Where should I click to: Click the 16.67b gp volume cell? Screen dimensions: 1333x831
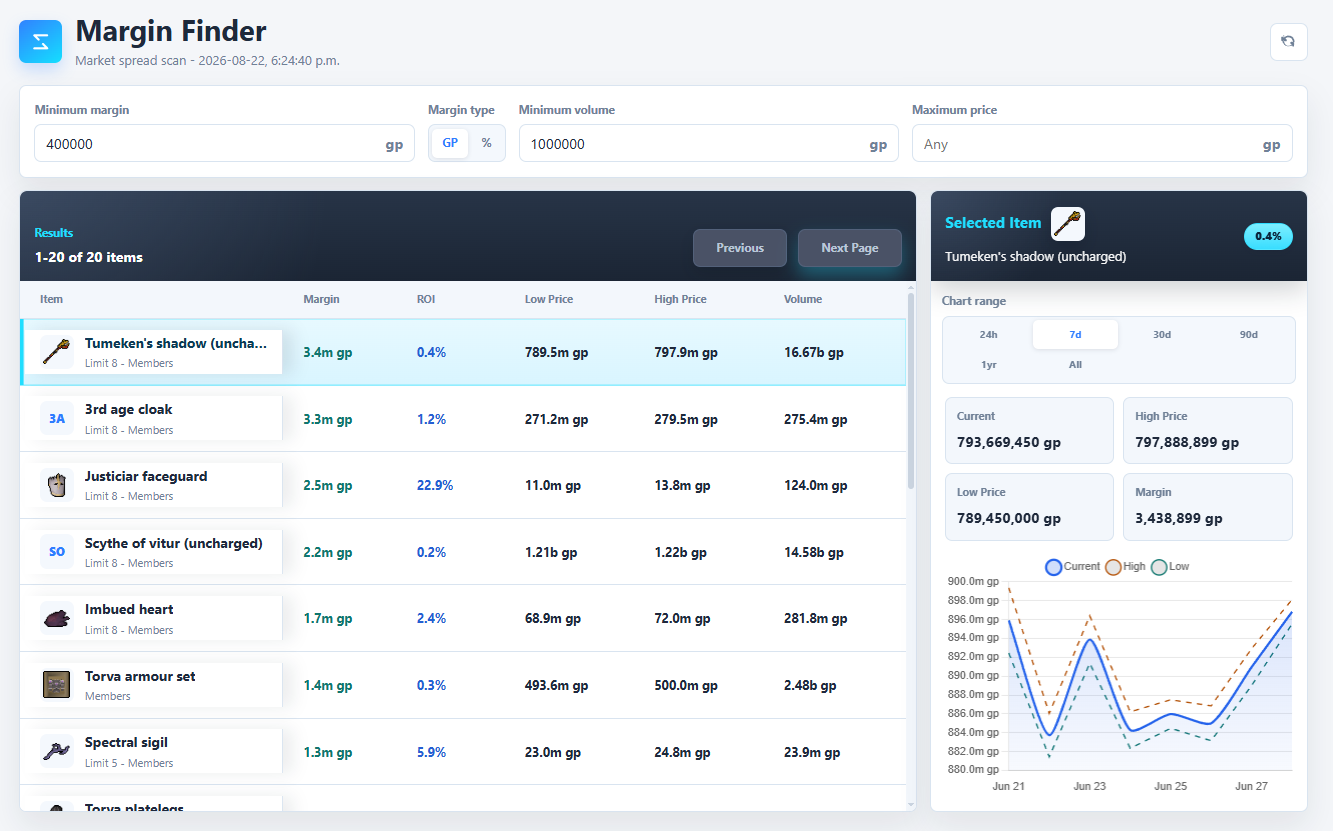814,352
